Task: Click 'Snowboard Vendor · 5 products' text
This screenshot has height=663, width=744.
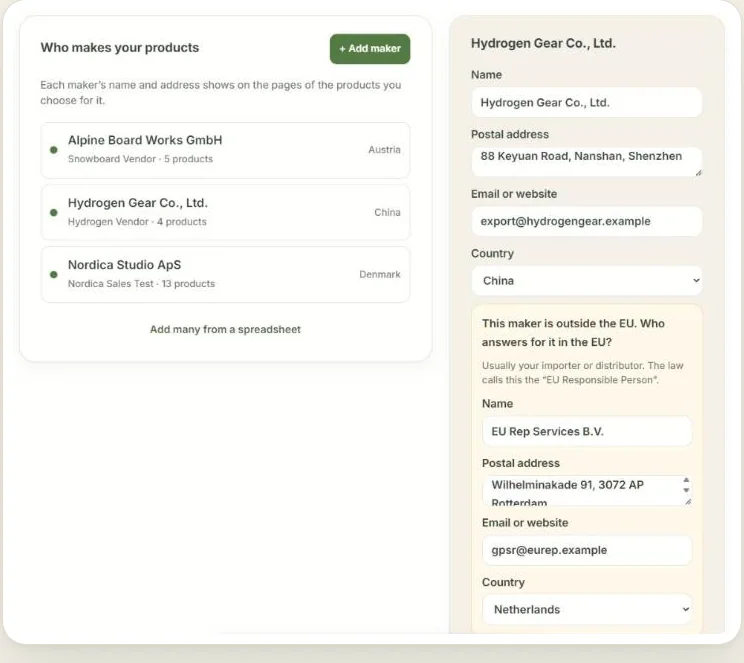Action: tap(140, 159)
